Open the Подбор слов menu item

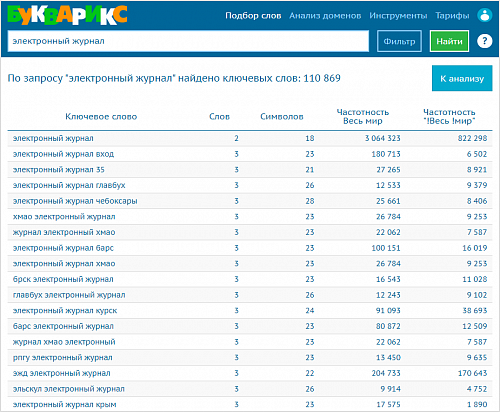tap(253, 16)
